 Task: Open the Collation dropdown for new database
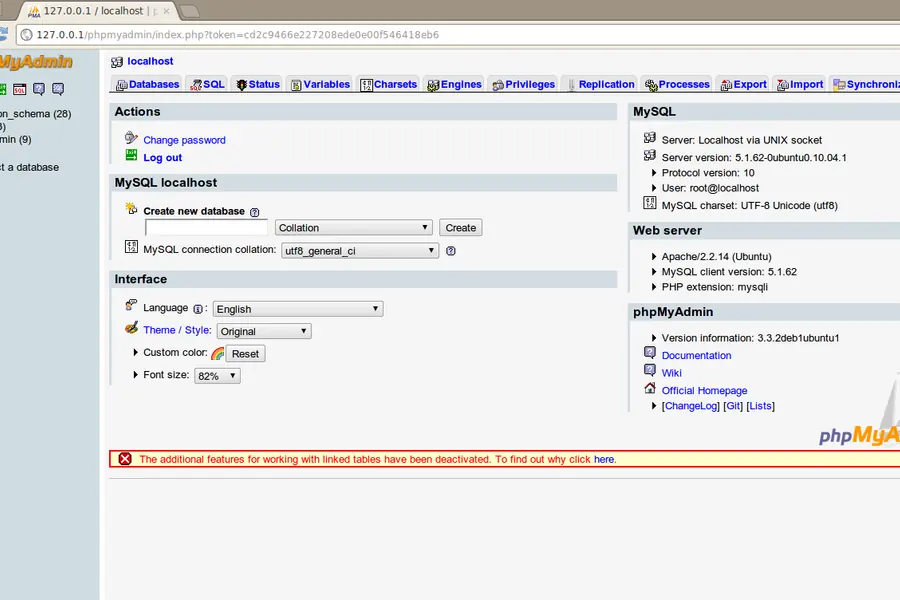tap(354, 228)
